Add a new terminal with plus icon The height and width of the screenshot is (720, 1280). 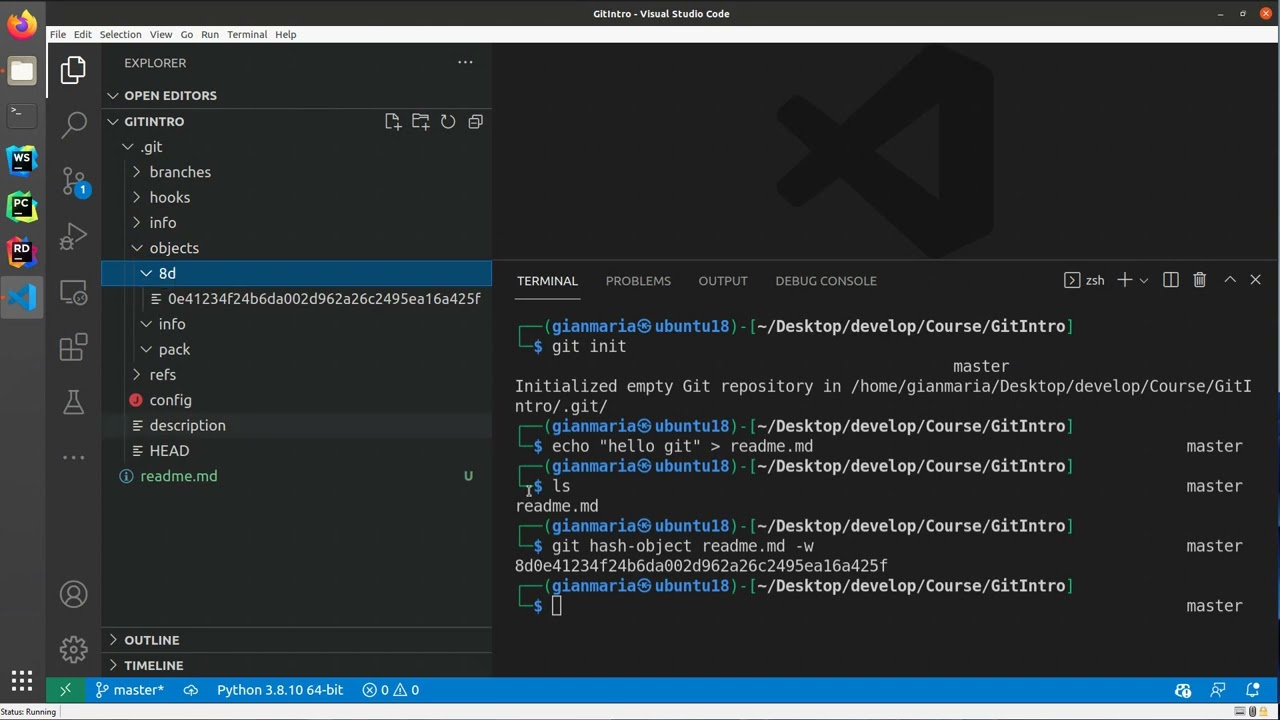[1124, 280]
